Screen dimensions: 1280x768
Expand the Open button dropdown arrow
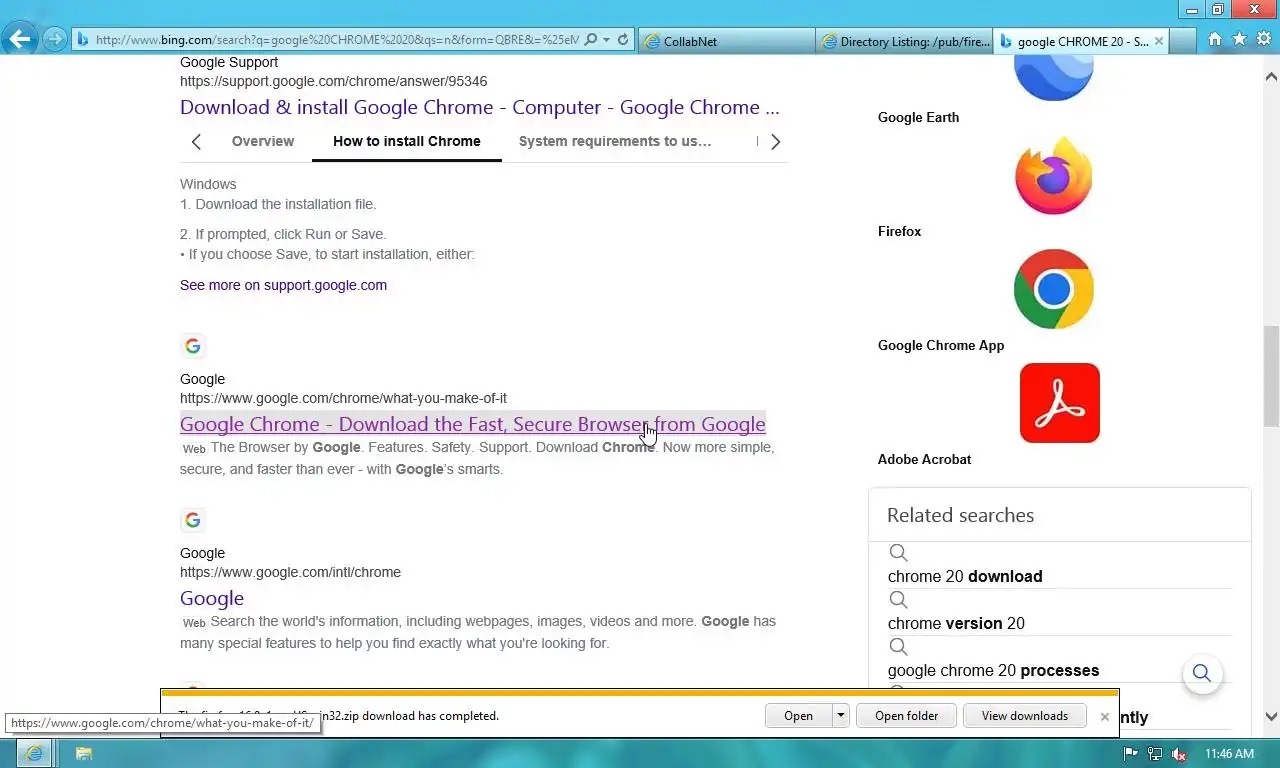(x=841, y=716)
